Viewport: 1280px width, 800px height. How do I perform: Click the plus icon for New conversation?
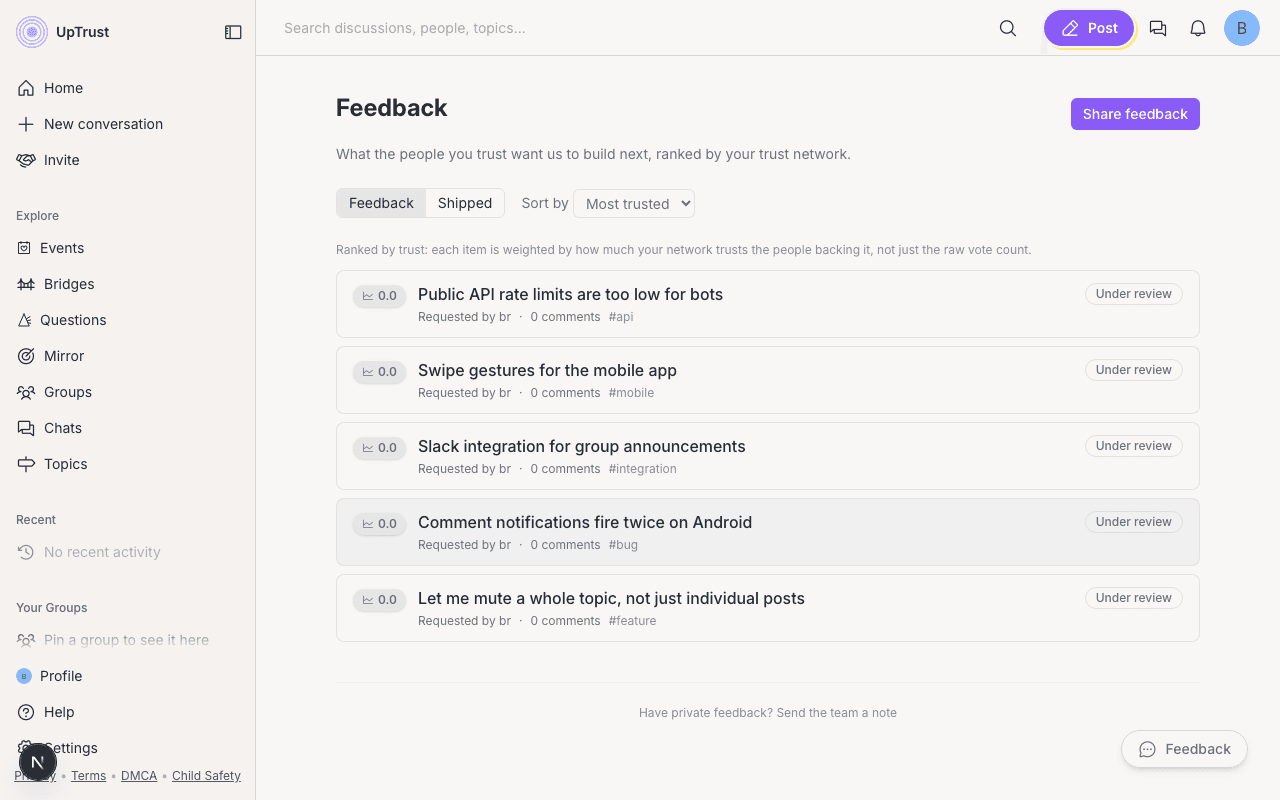(26, 124)
